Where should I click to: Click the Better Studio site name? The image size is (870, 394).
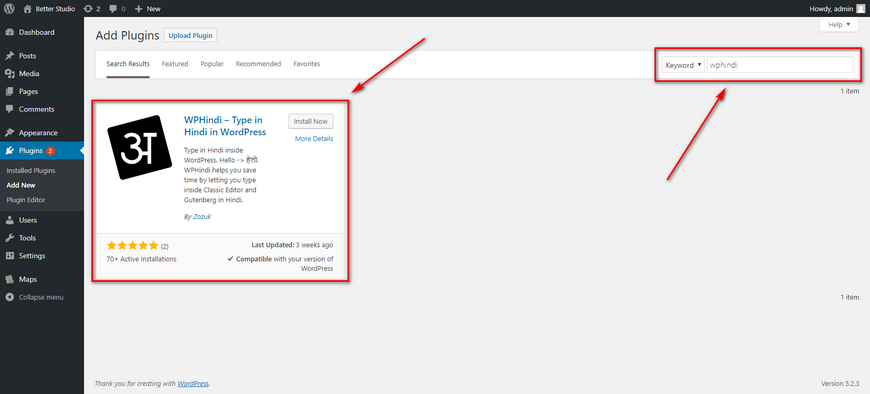55,9
